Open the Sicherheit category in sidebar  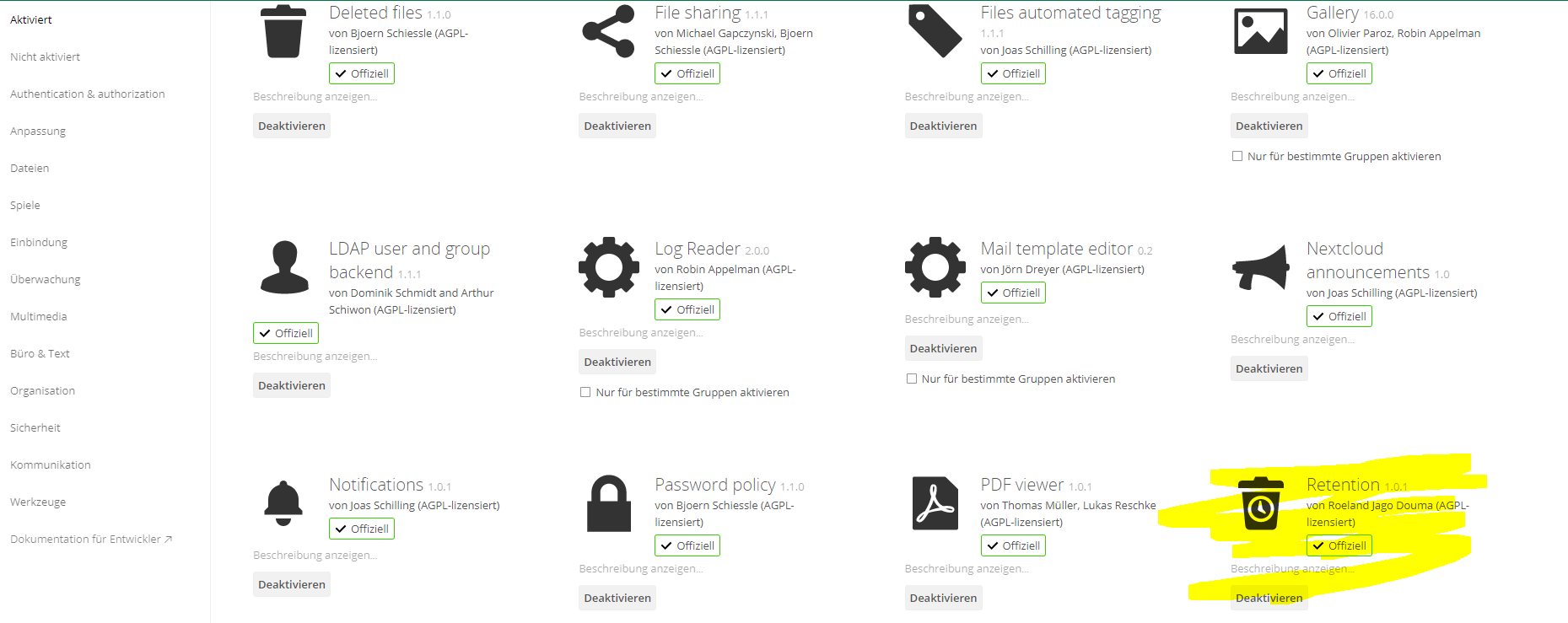[x=35, y=427]
